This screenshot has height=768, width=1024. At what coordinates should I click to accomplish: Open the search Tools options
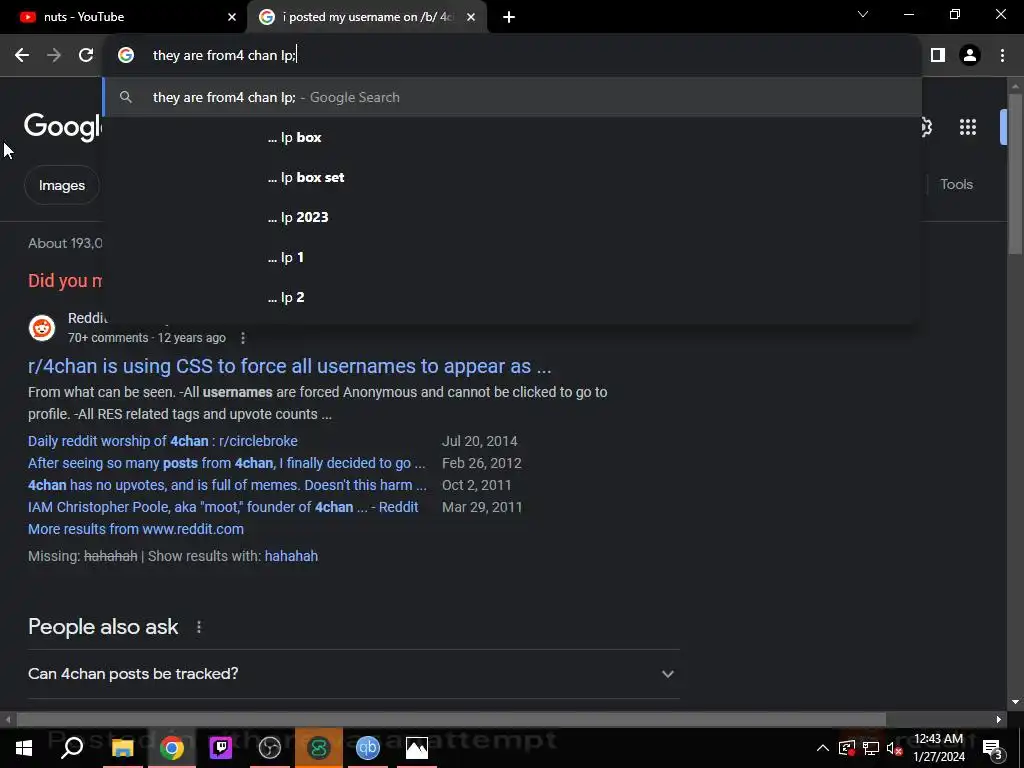[x=956, y=185]
